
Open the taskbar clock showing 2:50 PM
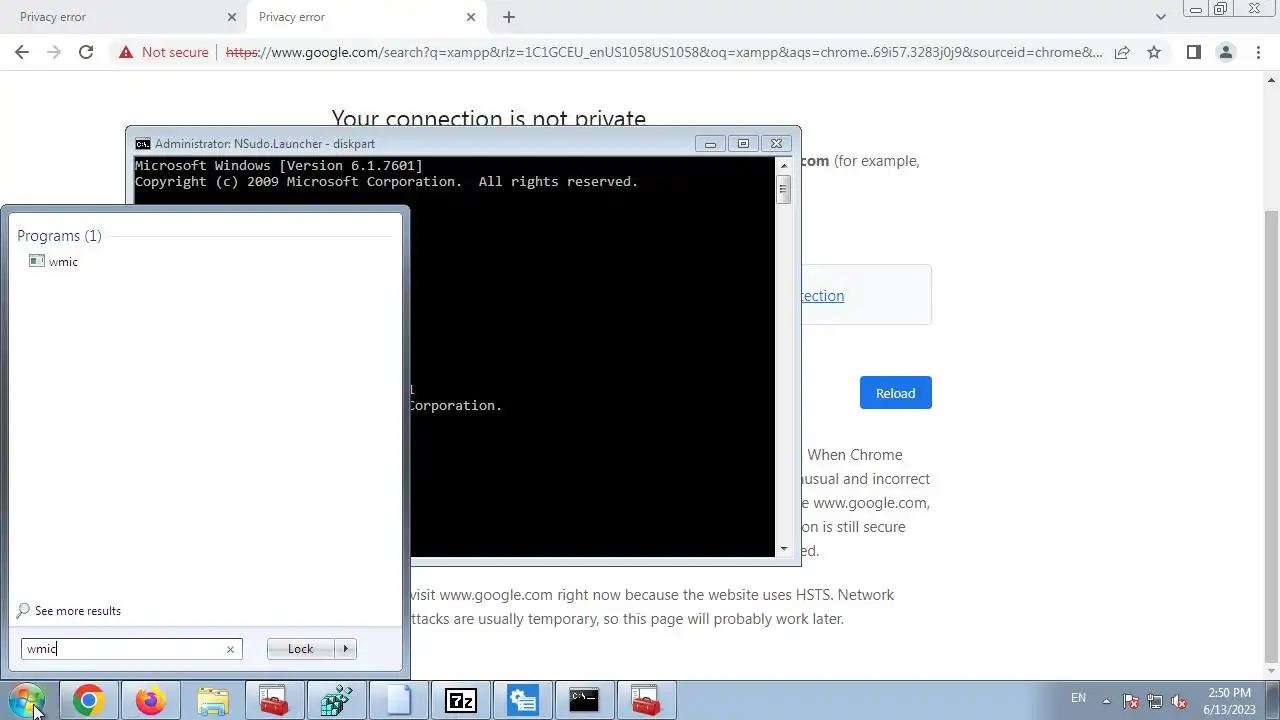point(1229,701)
